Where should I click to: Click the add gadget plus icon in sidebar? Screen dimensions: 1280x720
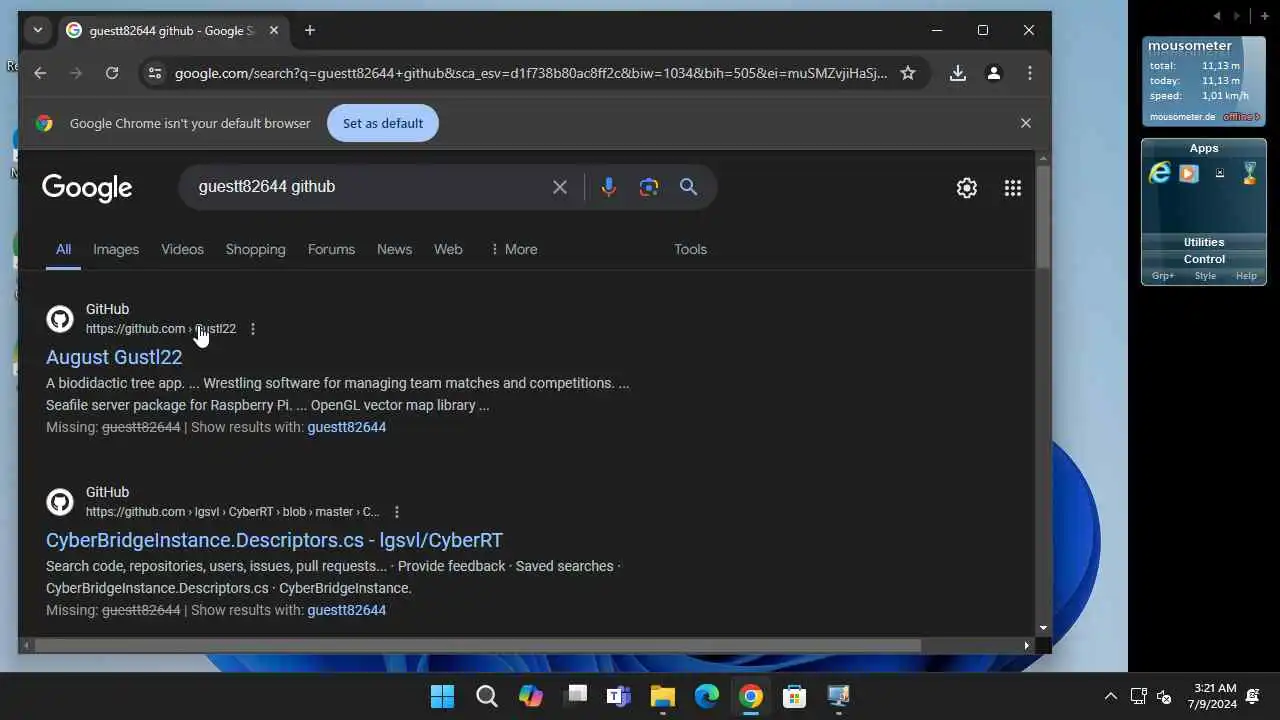coord(1265,16)
